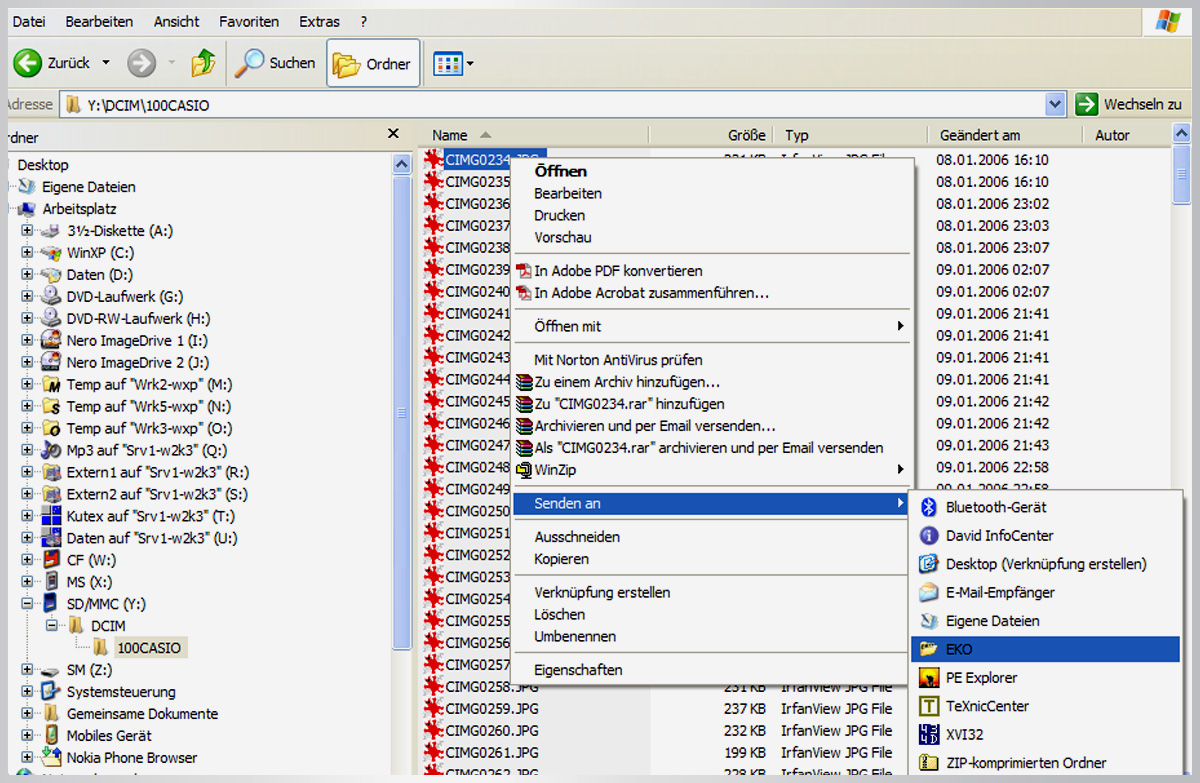Image resolution: width=1200 pixels, height=783 pixels.
Task: Collapse the SD/MMC (Y:) tree node
Action: point(27,605)
